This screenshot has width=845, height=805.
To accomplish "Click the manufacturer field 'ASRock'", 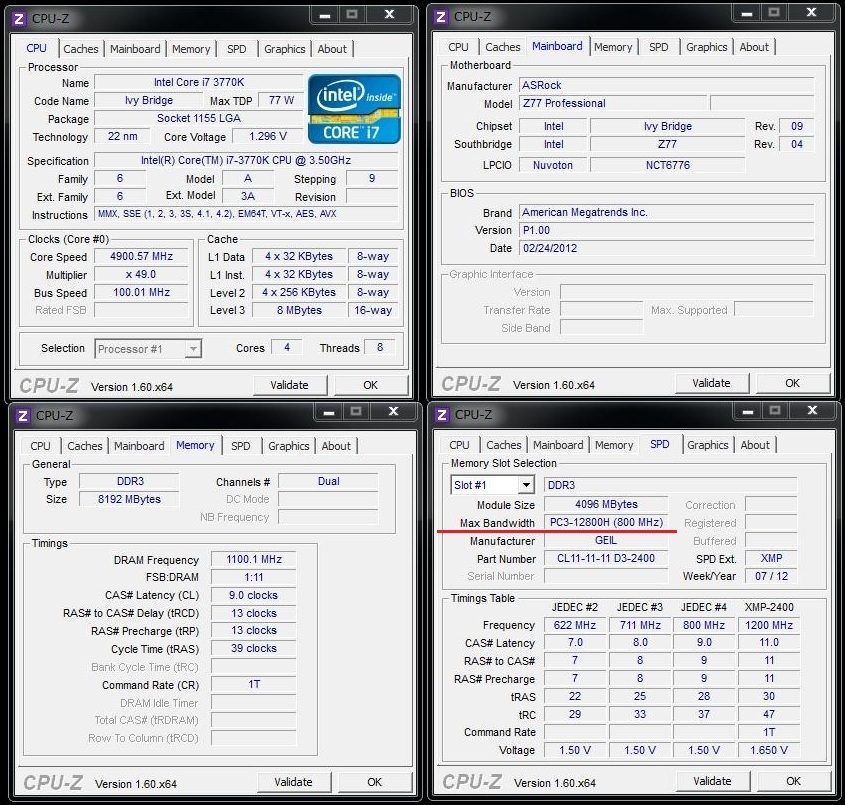I will [x=667, y=85].
